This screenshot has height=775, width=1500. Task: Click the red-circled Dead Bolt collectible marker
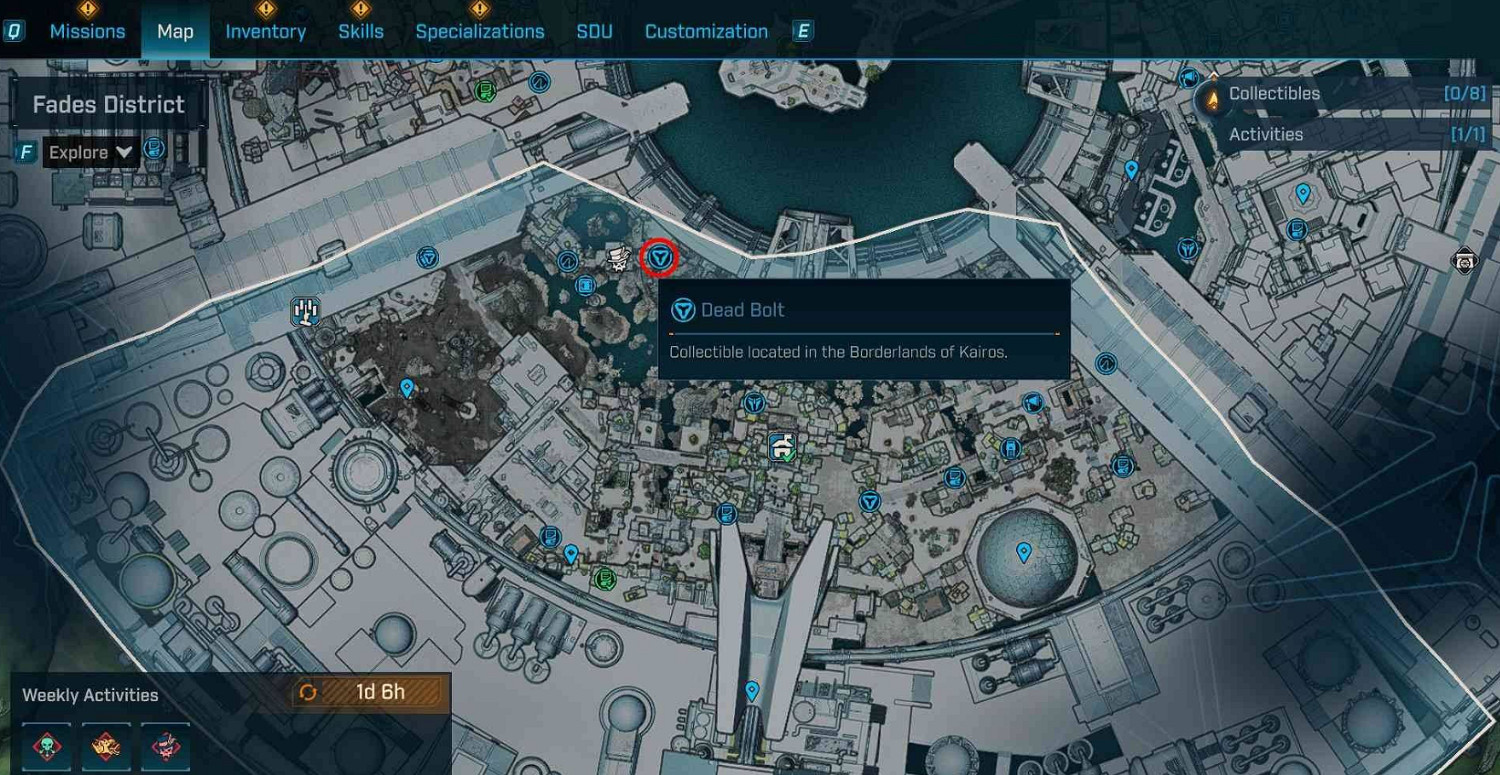pos(658,258)
